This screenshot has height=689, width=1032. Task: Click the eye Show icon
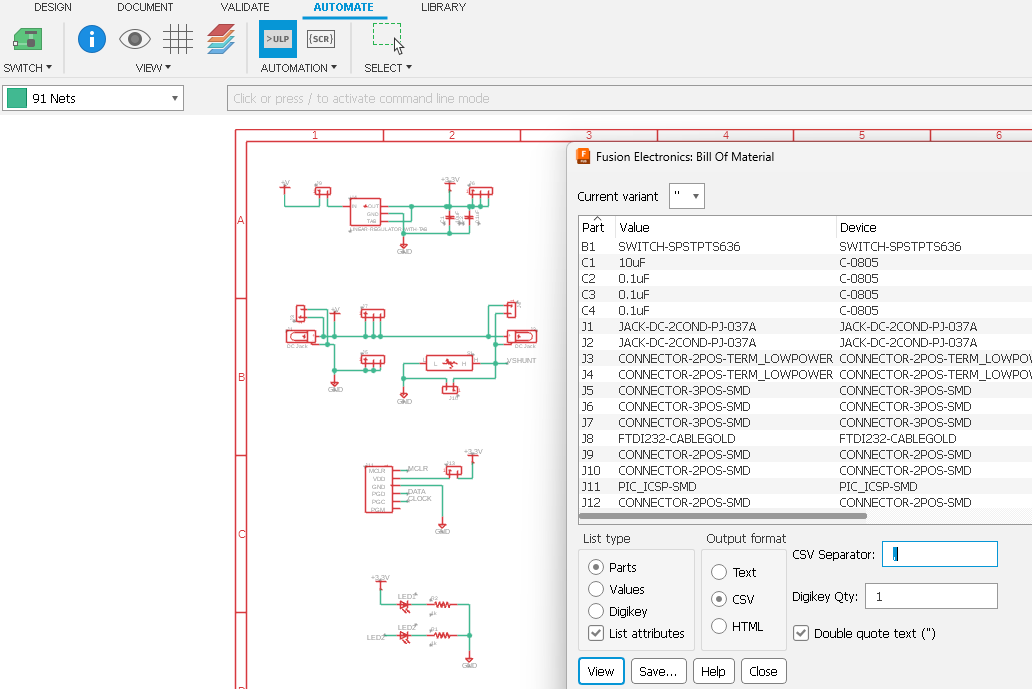pyautogui.click(x=135, y=39)
